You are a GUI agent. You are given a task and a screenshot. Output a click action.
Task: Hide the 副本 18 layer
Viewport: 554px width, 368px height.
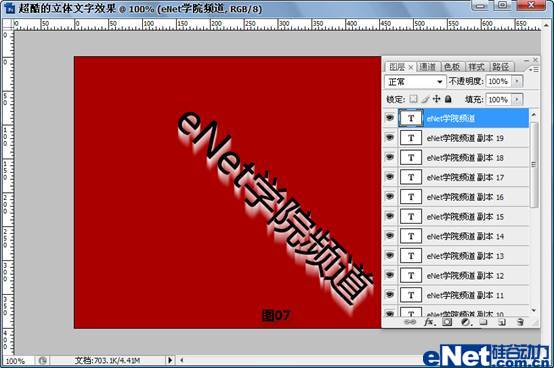point(390,157)
